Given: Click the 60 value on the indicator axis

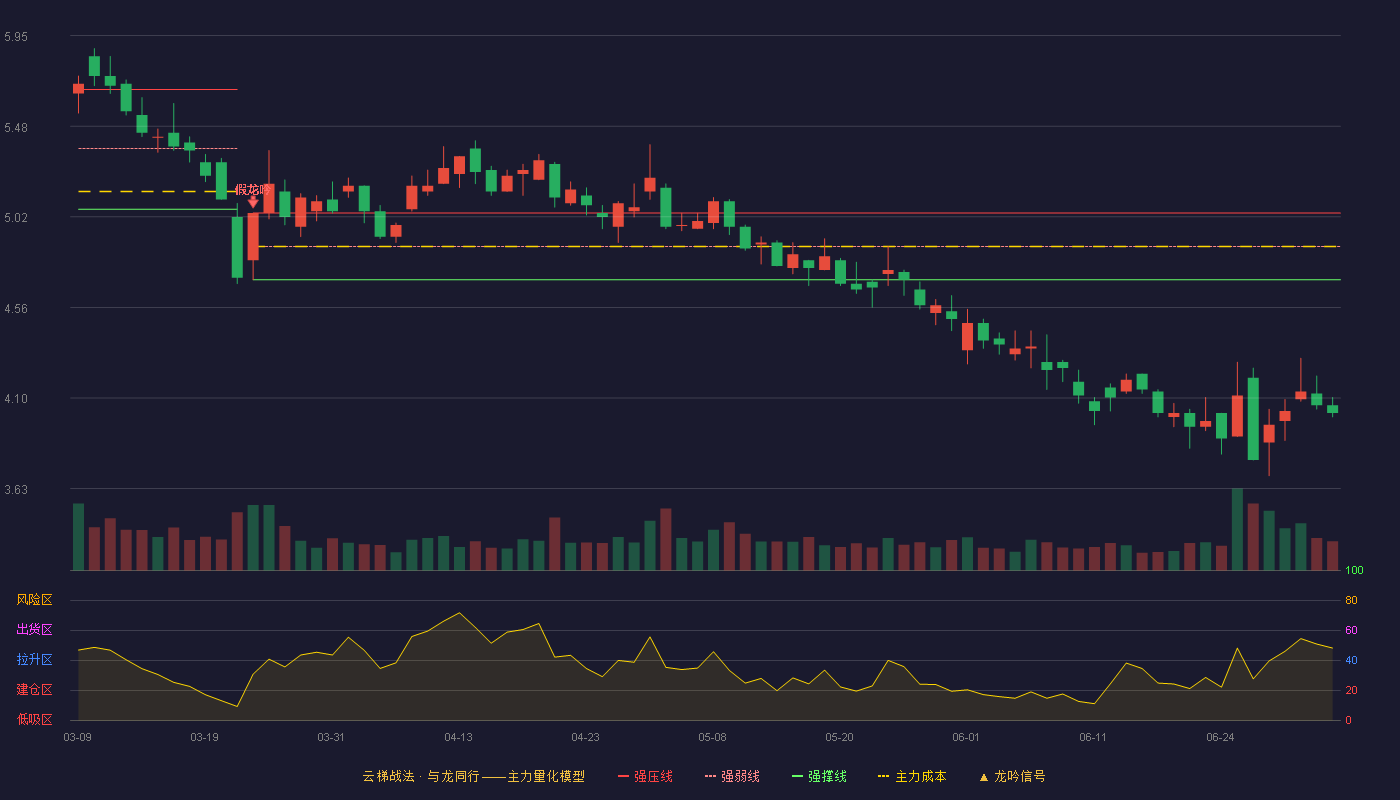Looking at the screenshot, I should [x=1351, y=630].
